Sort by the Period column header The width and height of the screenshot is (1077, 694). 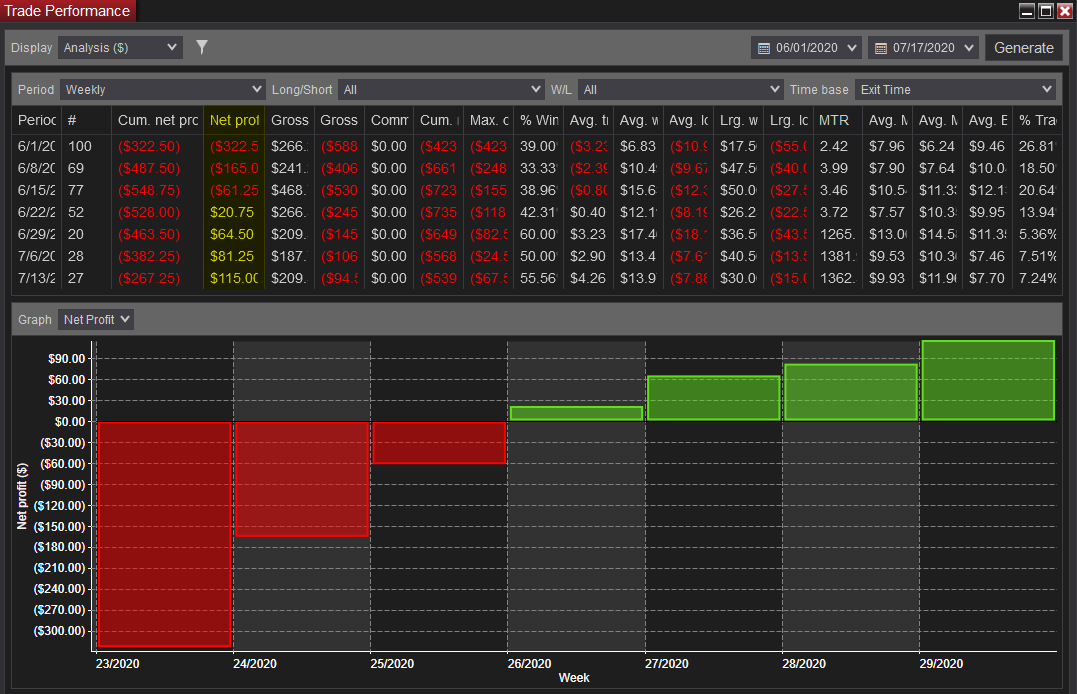37,120
